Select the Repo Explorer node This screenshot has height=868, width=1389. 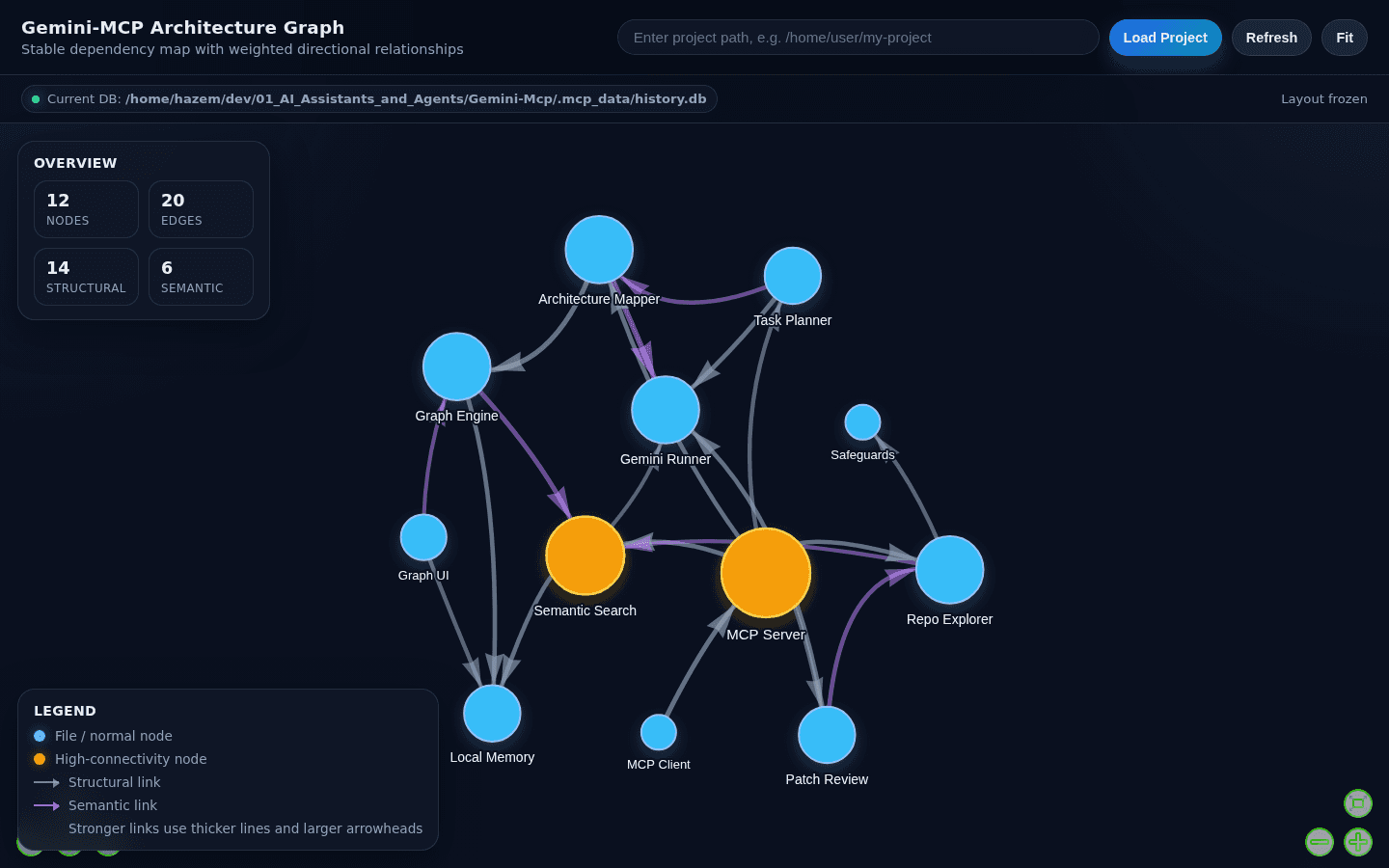949,570
